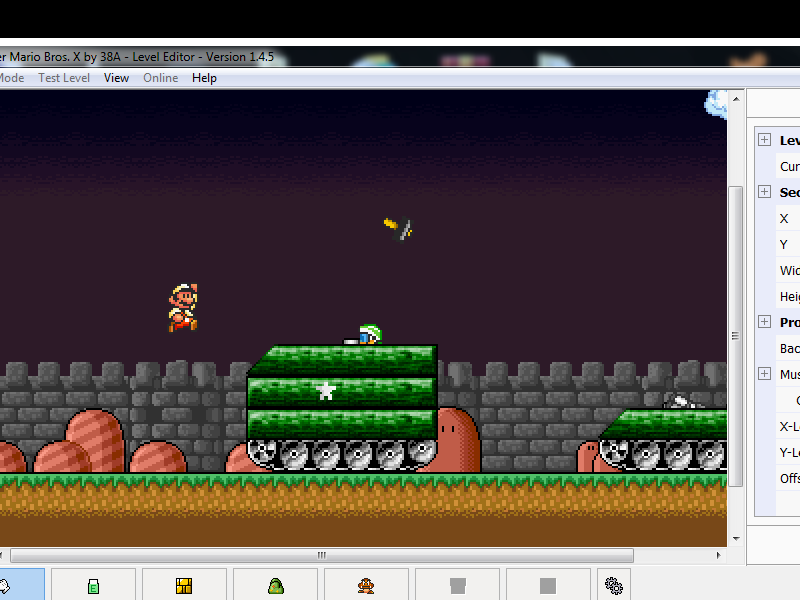Select the X property row
Viewport: 800px width, 600px height.
(788, 219)
